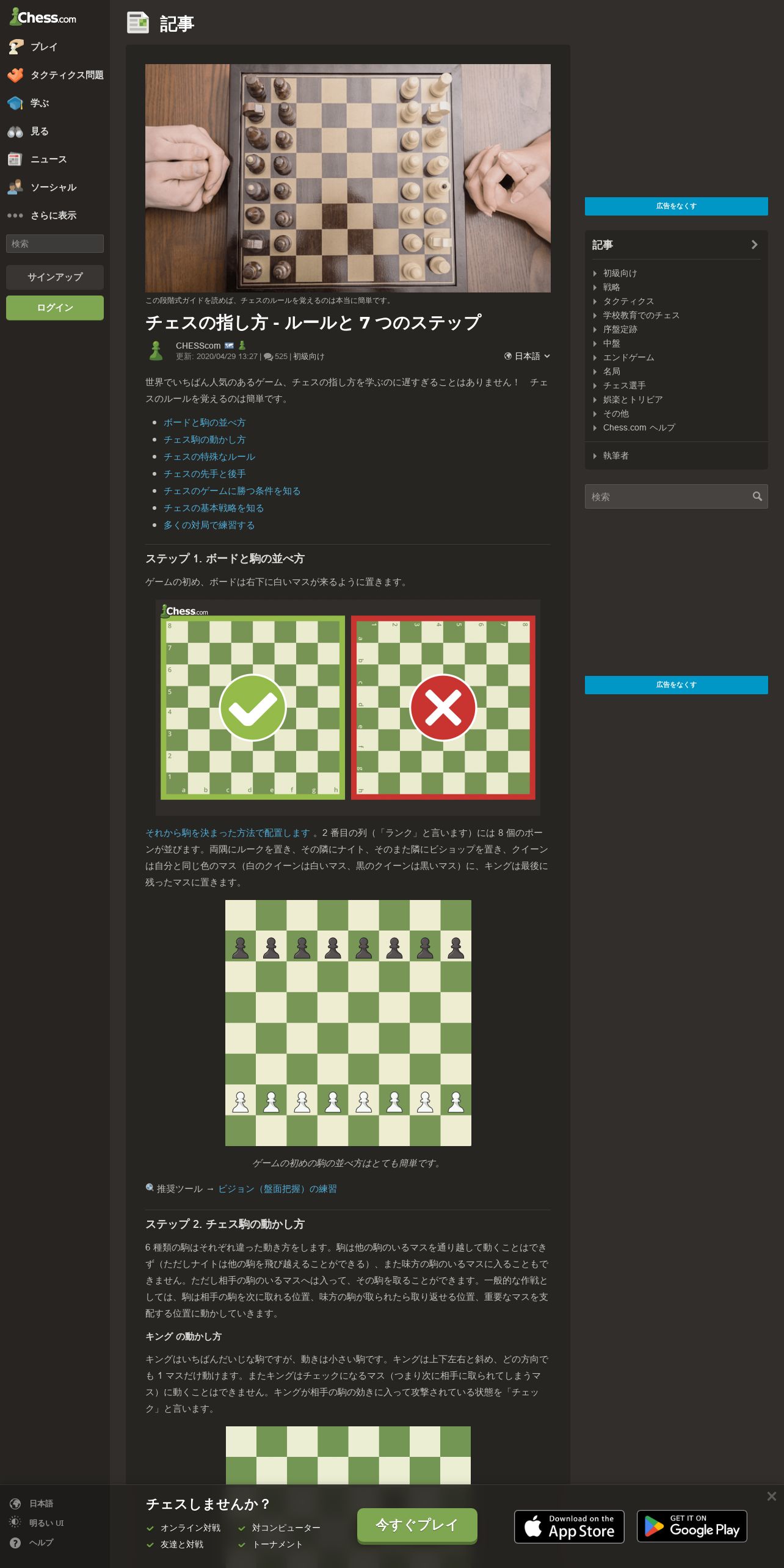Follow the チェスの先手と後手 link
Screen dimensions: 784x1568
click(x=205, y=474)
